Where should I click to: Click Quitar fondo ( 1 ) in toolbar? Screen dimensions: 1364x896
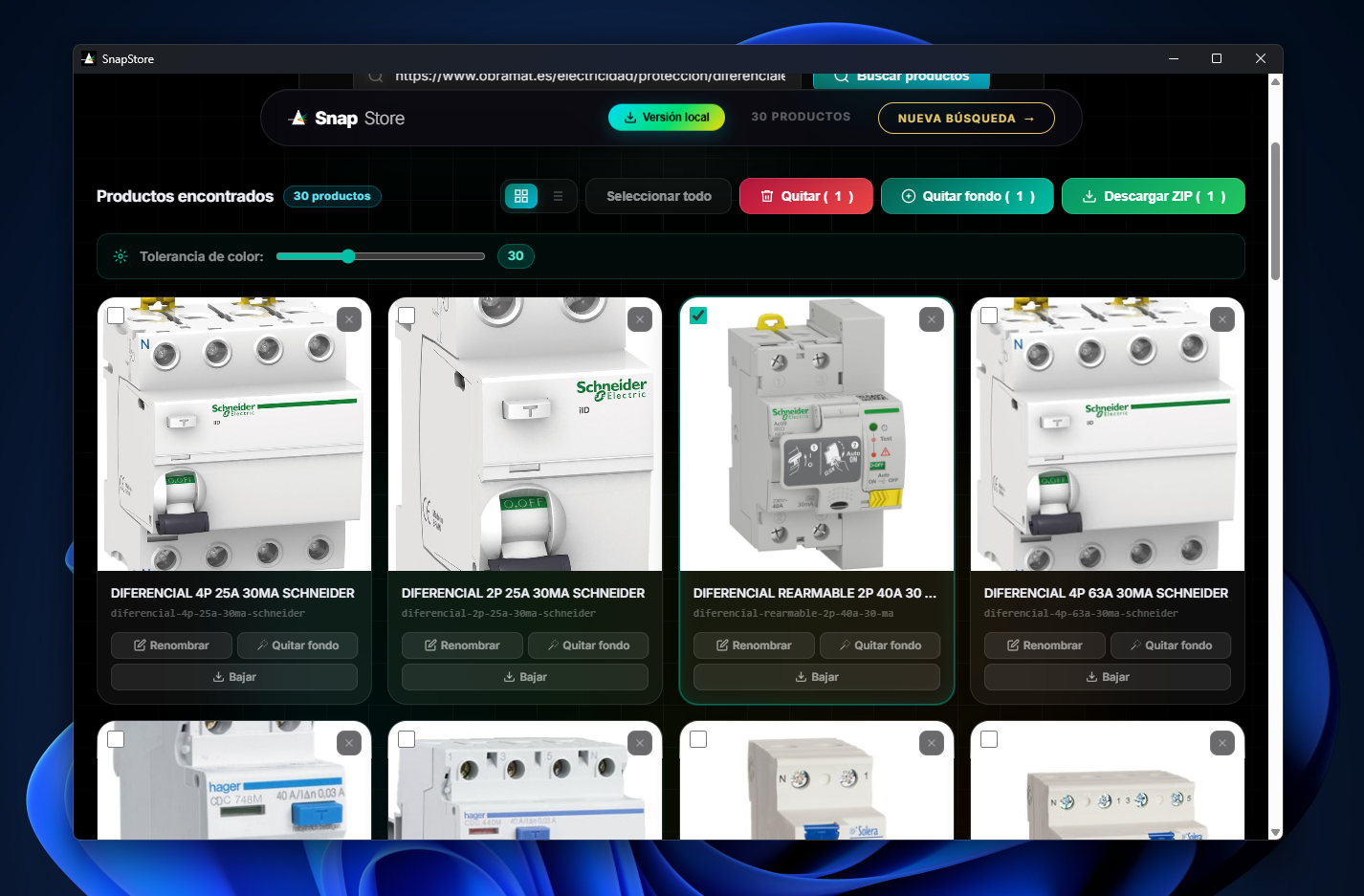pos(967,196)
